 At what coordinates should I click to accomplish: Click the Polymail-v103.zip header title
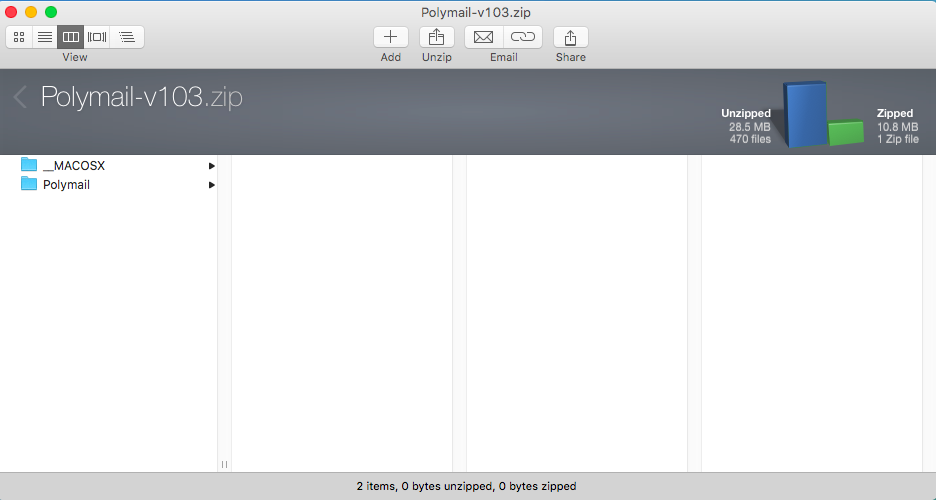141,97
